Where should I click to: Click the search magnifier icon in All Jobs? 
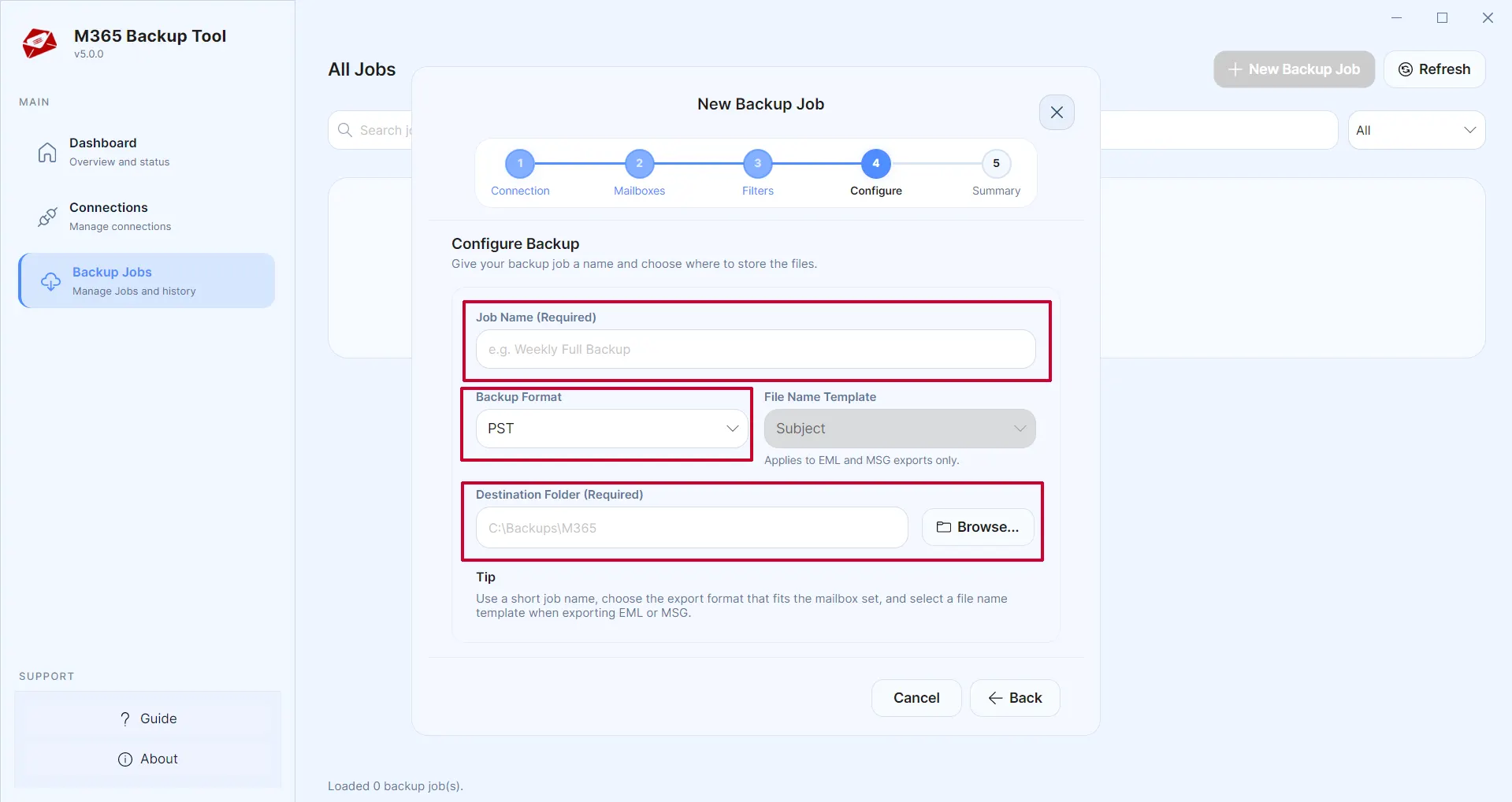(x=345, y=130)
